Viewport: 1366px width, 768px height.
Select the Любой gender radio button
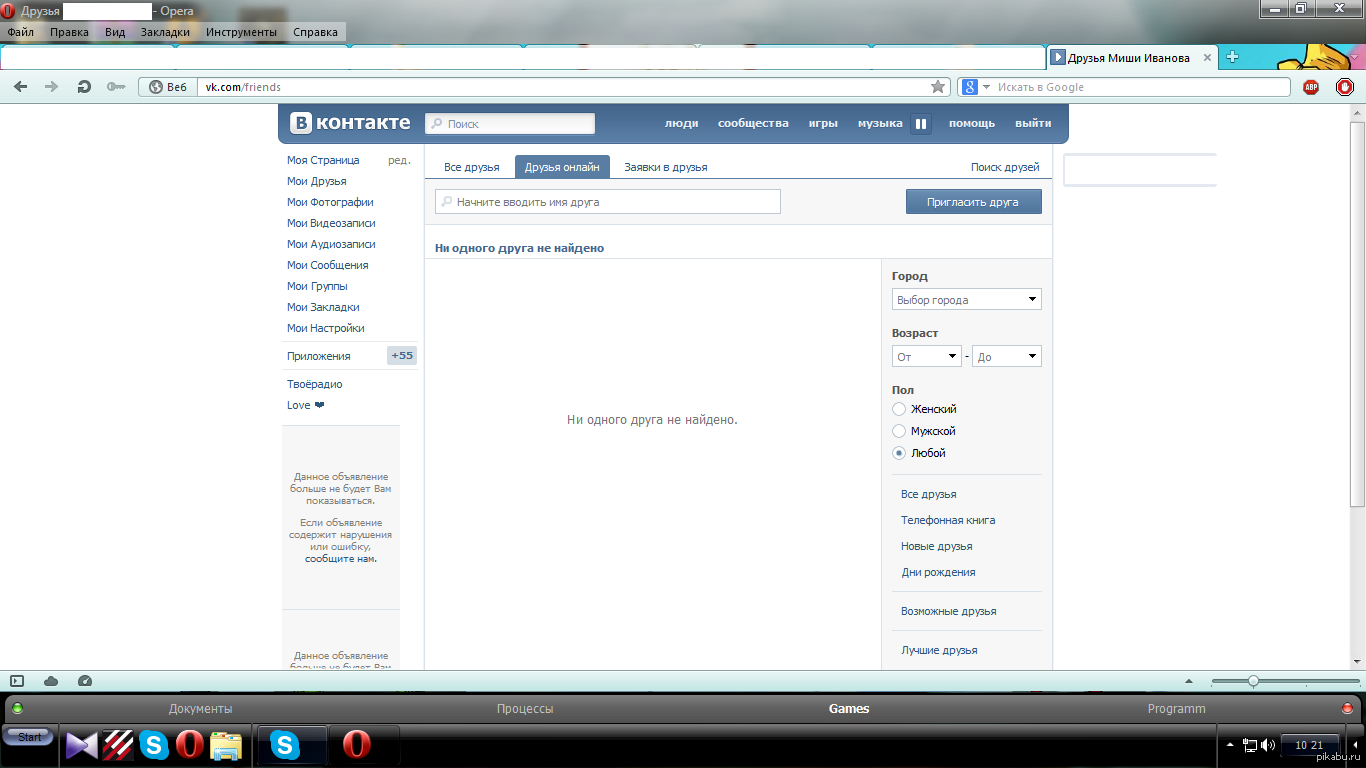pyautogui.click(x=899, y=453)
